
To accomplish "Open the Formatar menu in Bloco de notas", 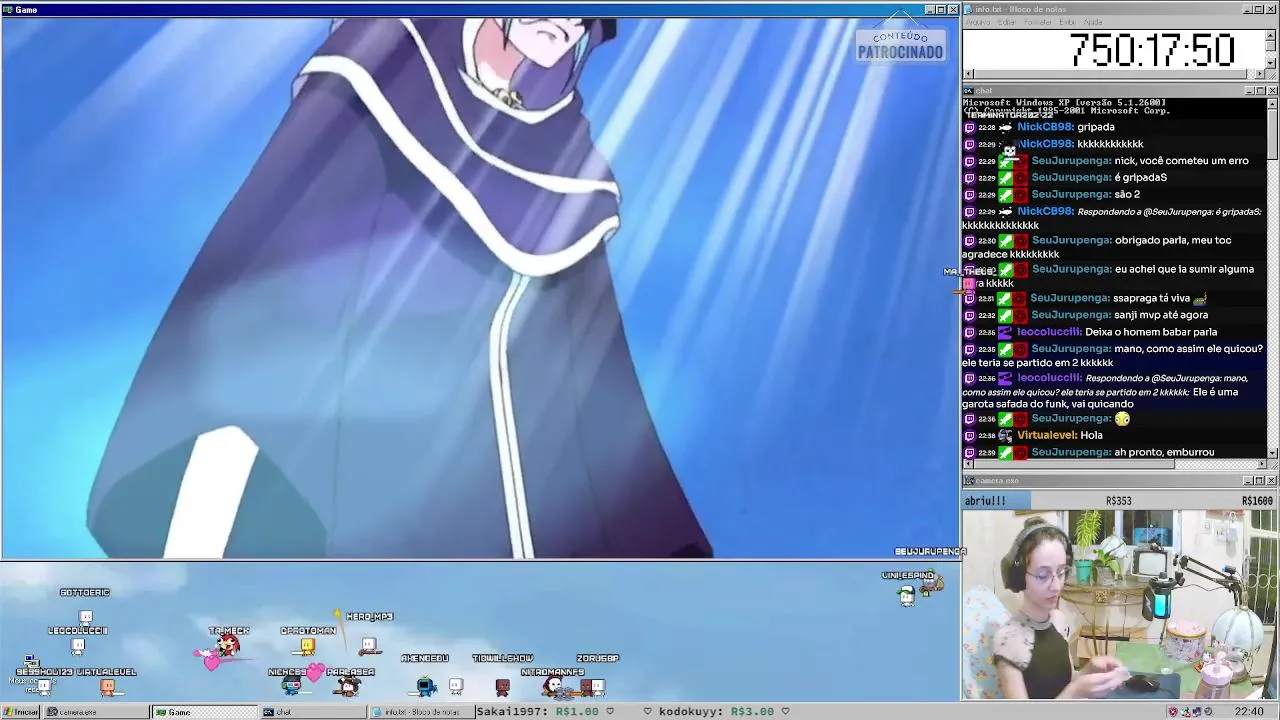I will coord(1038,22).
